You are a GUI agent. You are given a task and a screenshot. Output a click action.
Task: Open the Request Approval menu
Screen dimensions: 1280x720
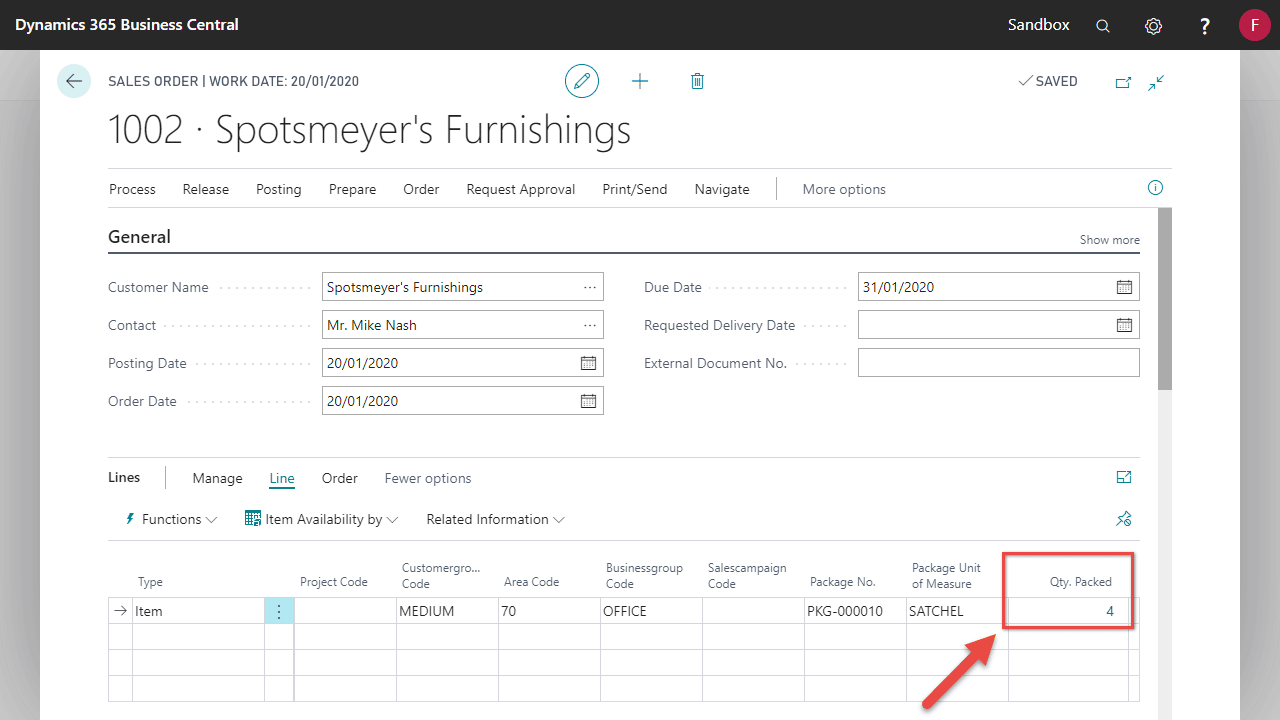click(520, 189)
